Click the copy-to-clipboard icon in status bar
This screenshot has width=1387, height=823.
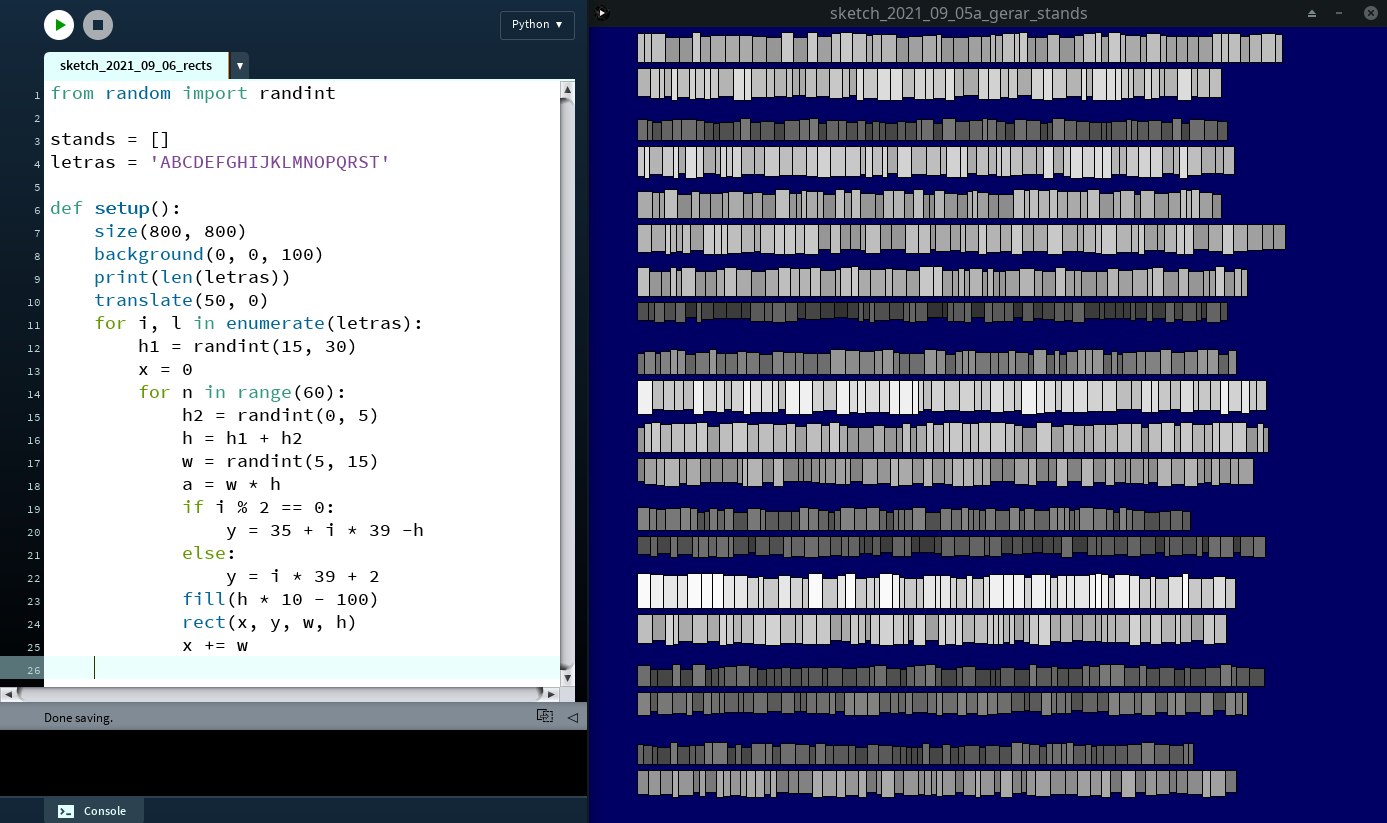544,716
